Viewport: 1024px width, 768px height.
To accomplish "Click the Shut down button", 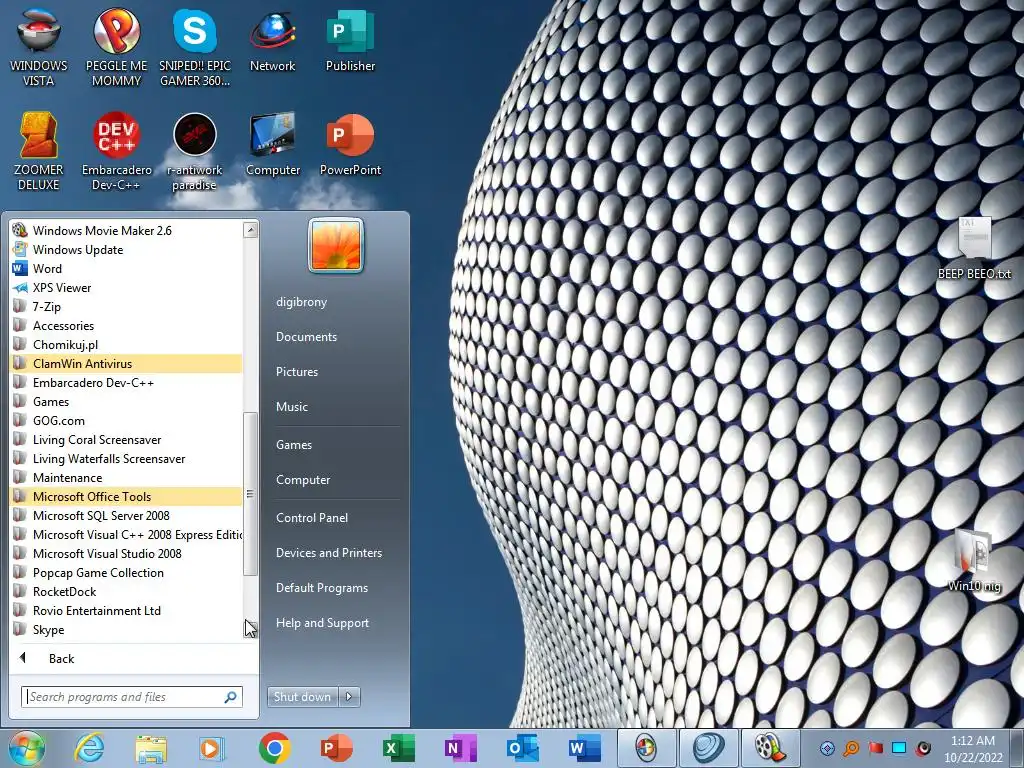I will [303, 697].
